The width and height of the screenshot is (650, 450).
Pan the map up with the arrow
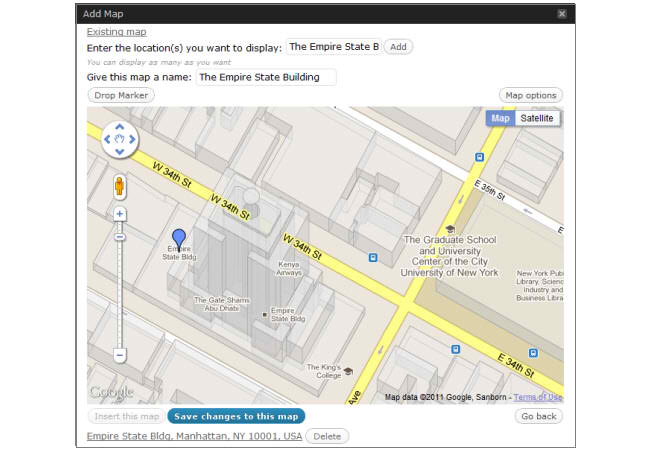120,127
